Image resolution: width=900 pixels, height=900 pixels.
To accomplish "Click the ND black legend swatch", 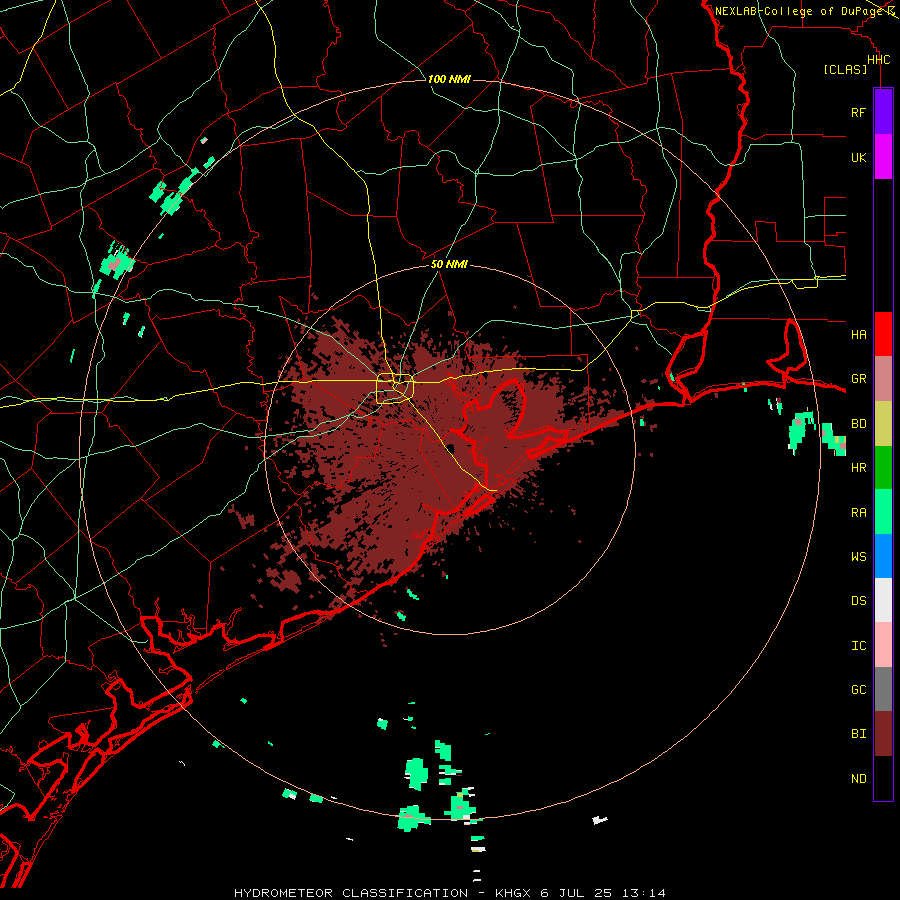I will coord(883,778).
